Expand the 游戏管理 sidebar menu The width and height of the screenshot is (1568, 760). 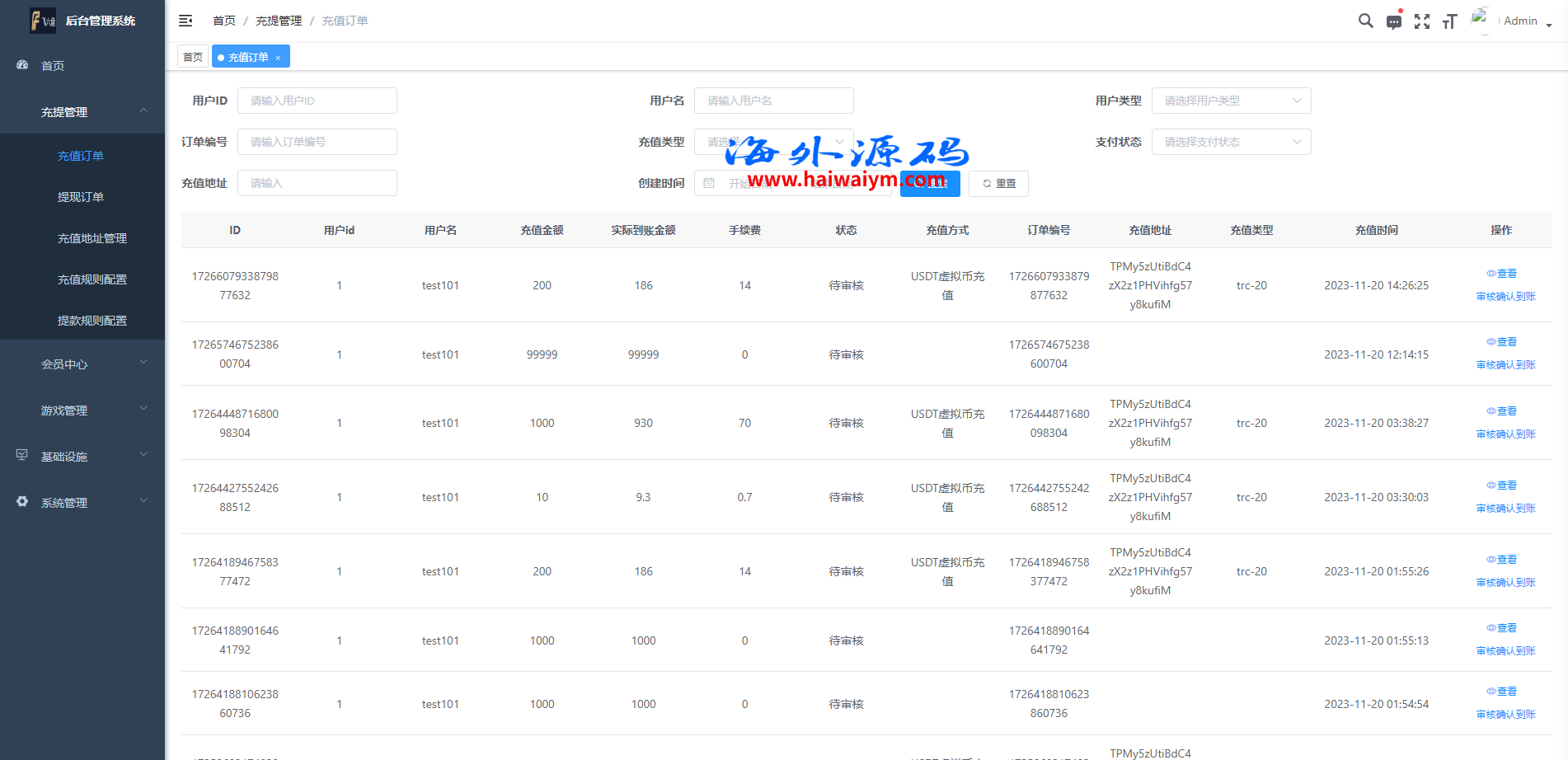point(82,410)
